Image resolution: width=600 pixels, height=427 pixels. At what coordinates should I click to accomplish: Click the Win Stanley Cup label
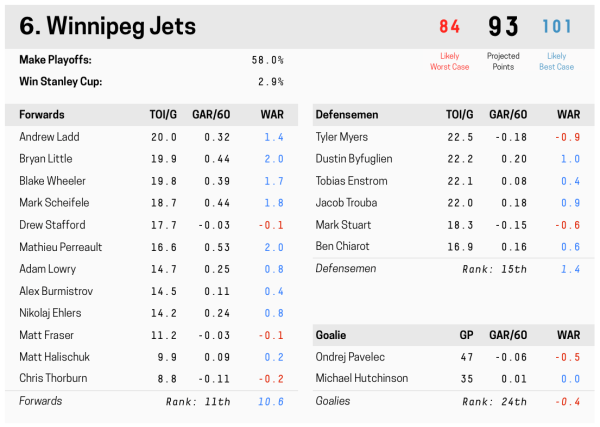coord(60,82)
